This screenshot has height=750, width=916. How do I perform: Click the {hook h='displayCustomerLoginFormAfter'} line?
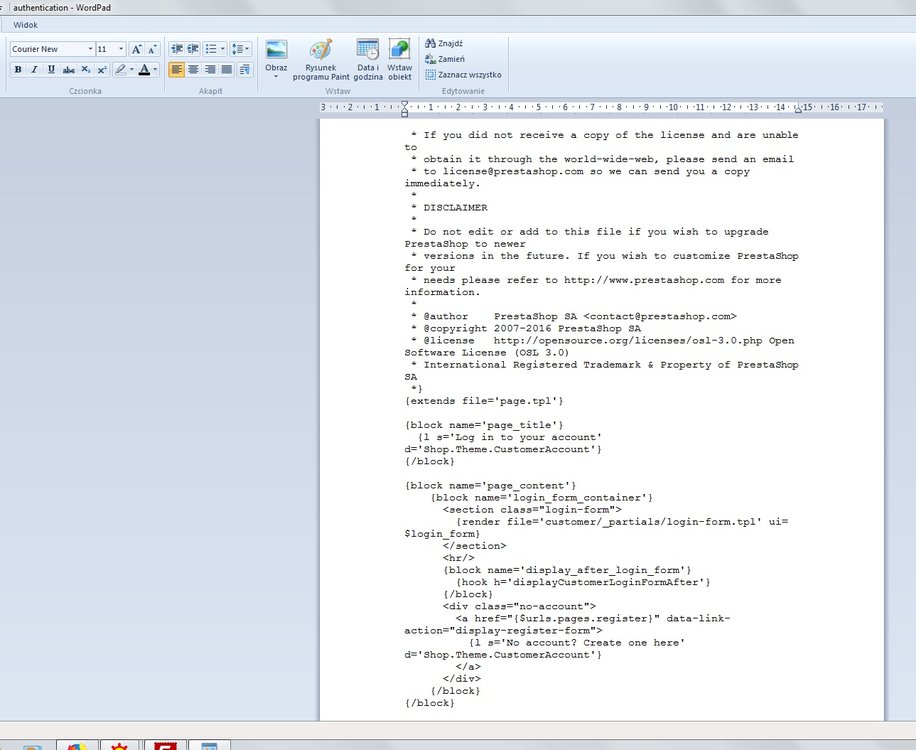(x=583, y=582)
